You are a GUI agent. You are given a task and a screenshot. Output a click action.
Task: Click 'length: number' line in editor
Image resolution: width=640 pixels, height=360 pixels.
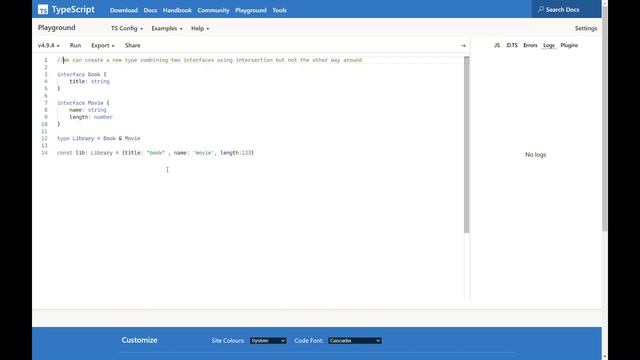coord(91,117)
